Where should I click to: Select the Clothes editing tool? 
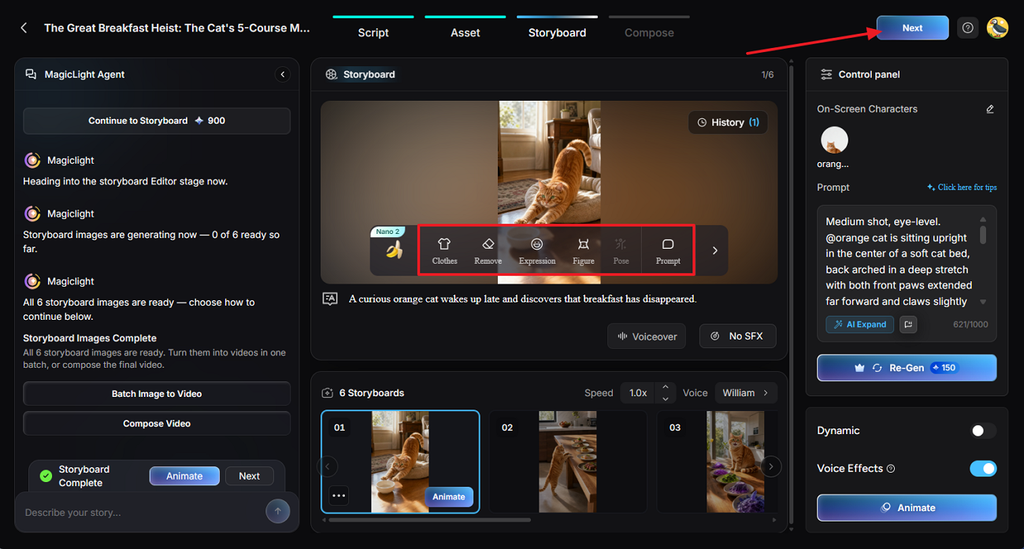(444, 251)
